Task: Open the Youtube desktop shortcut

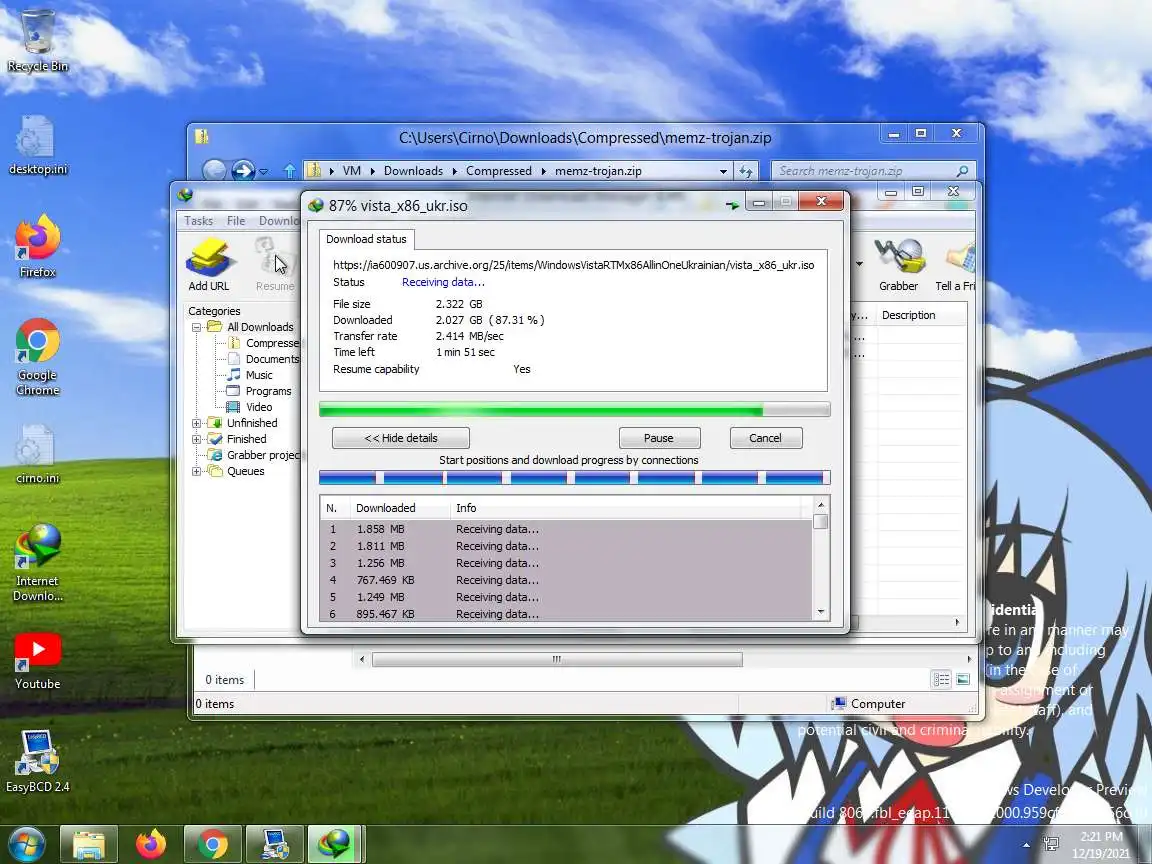Action: 37,661
